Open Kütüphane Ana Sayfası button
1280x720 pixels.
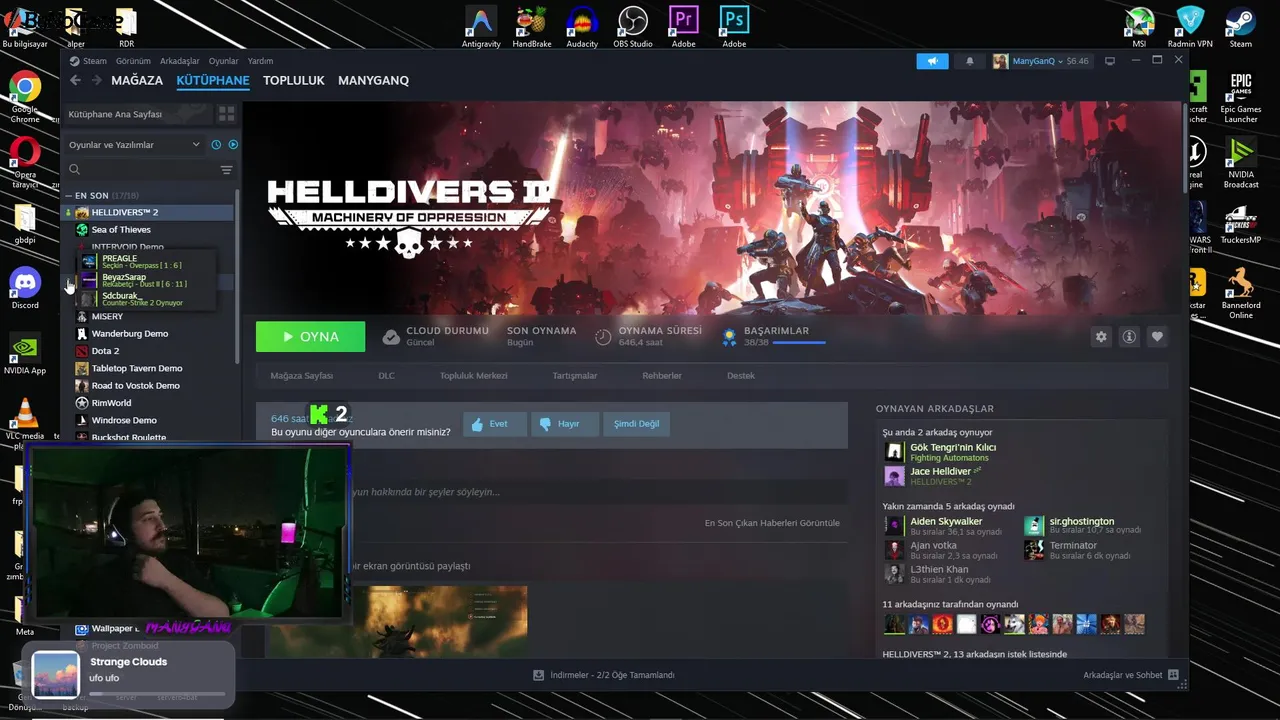pos(138,114)
